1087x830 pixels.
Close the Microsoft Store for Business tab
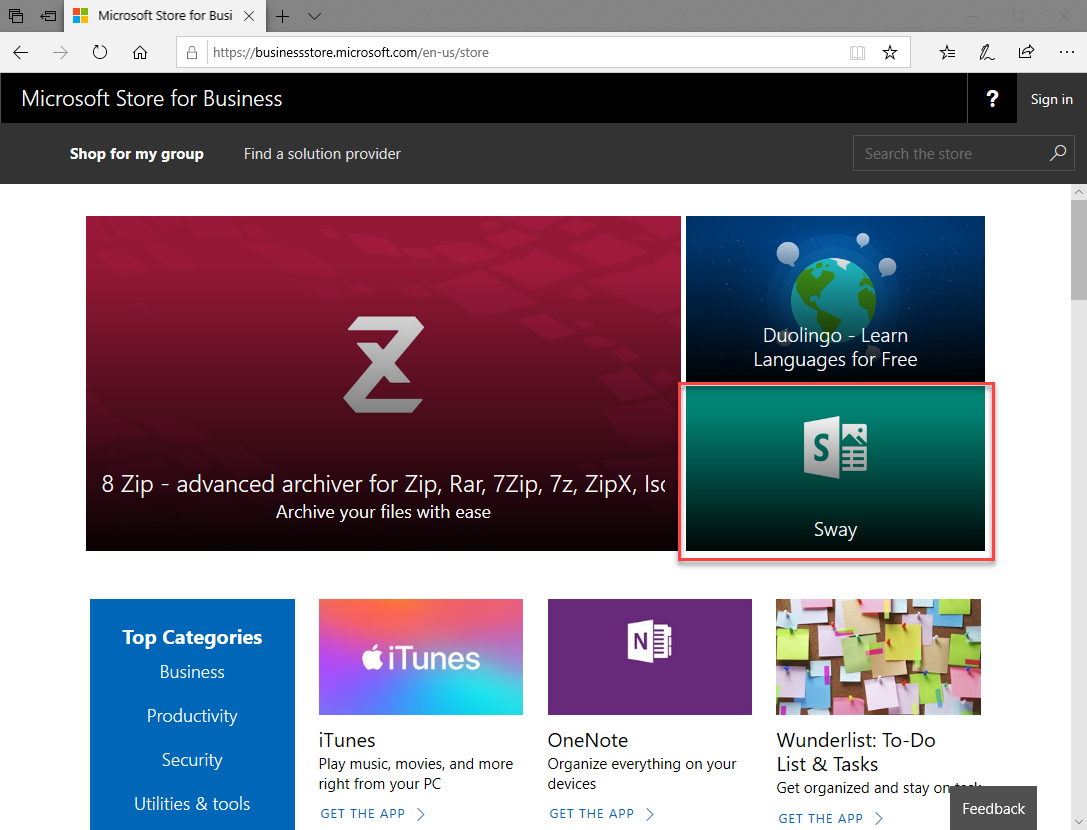click(x=249, y=16)
